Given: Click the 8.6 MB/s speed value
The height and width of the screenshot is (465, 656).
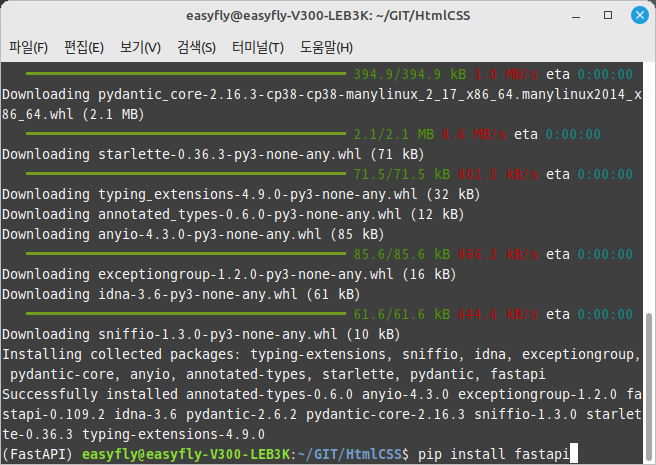Looking at the screenshot, I should pos(474,134).
